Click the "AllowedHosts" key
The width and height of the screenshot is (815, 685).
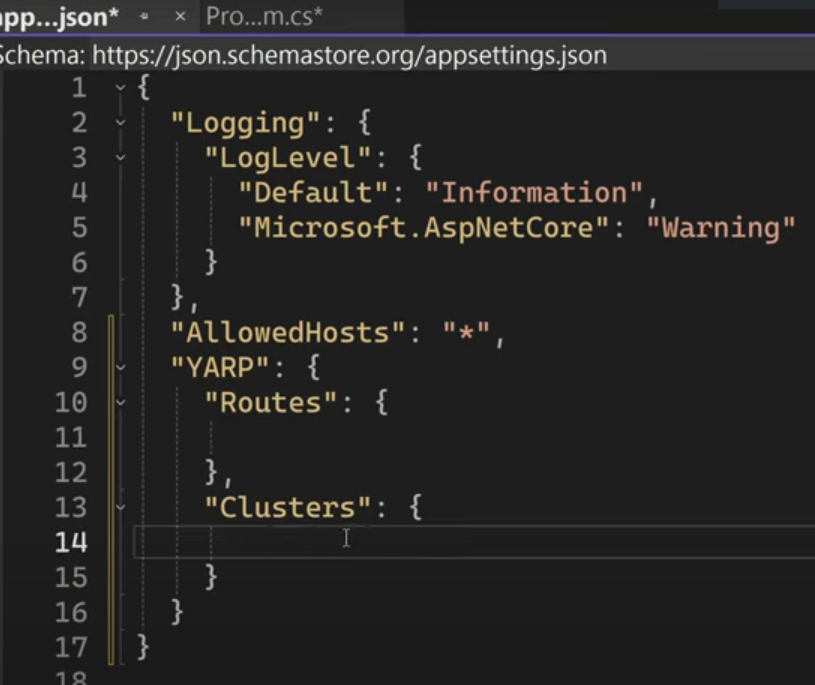(x=287, y=332)
